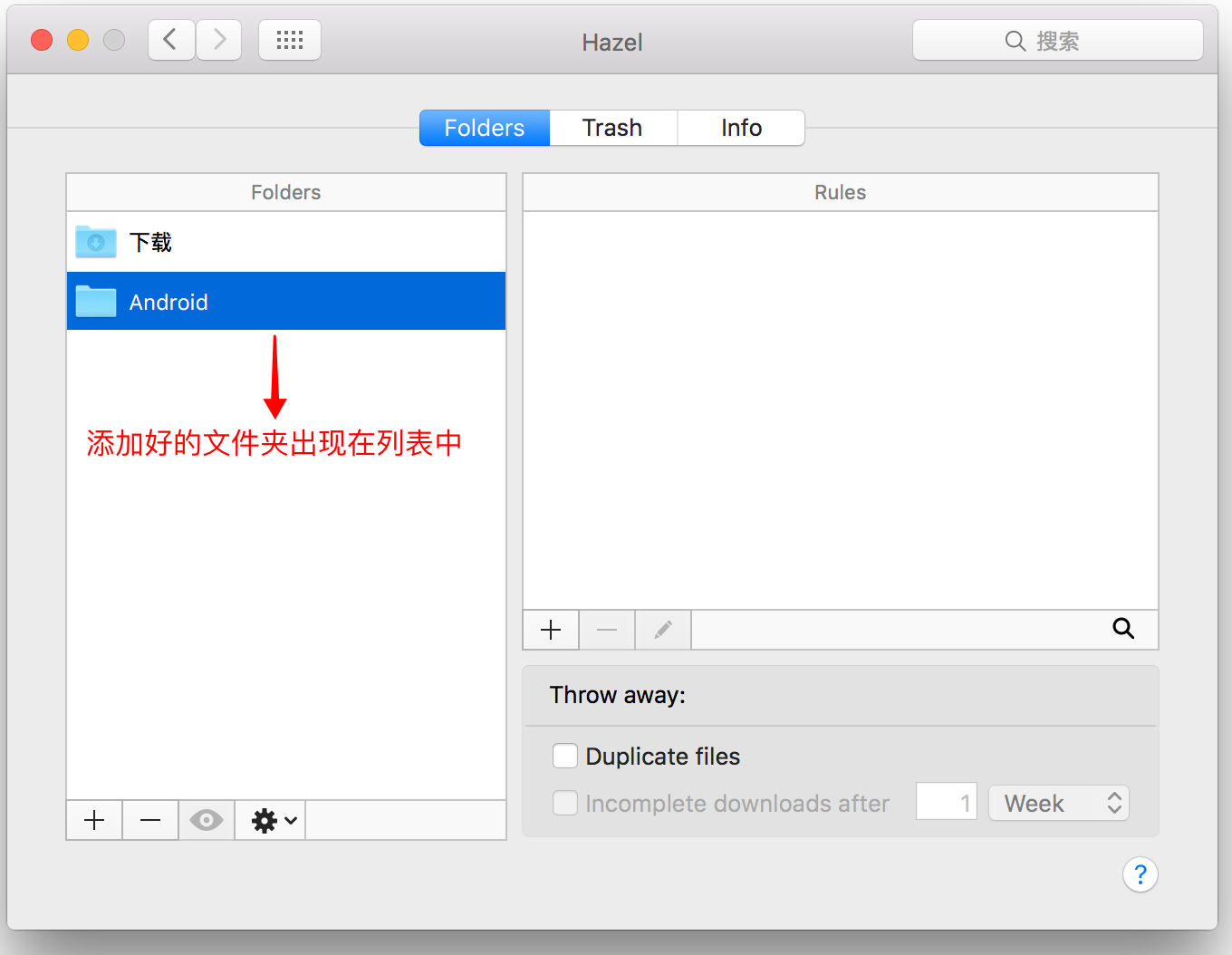Toggle the Incomplete downloads after checkbox
This screenshot has height=955, width=1232.
(x=565, y=803)
